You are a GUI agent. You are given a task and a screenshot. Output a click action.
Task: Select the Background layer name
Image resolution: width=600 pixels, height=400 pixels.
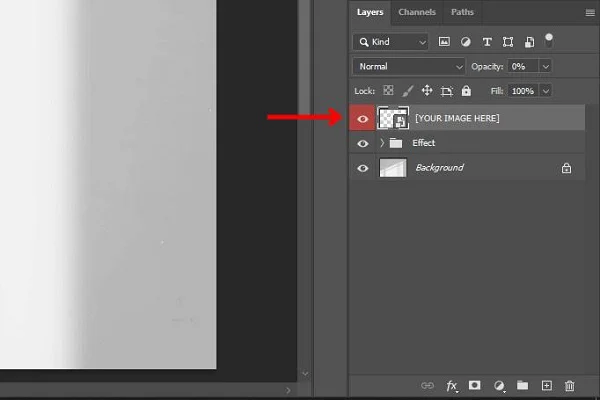(x=439, y=168)
